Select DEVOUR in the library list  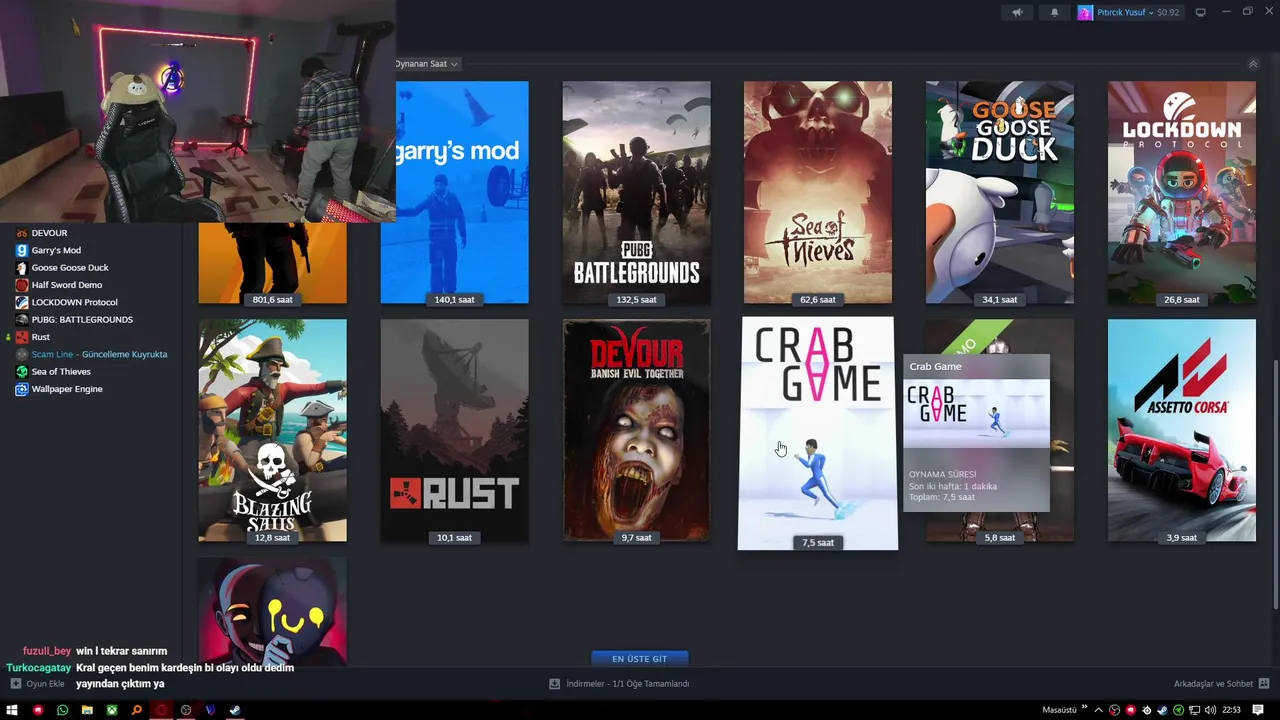49,233
